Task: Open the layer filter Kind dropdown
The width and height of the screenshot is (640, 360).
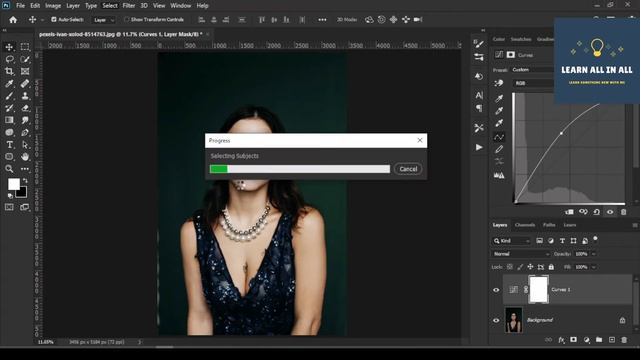Action: [511, 241]
